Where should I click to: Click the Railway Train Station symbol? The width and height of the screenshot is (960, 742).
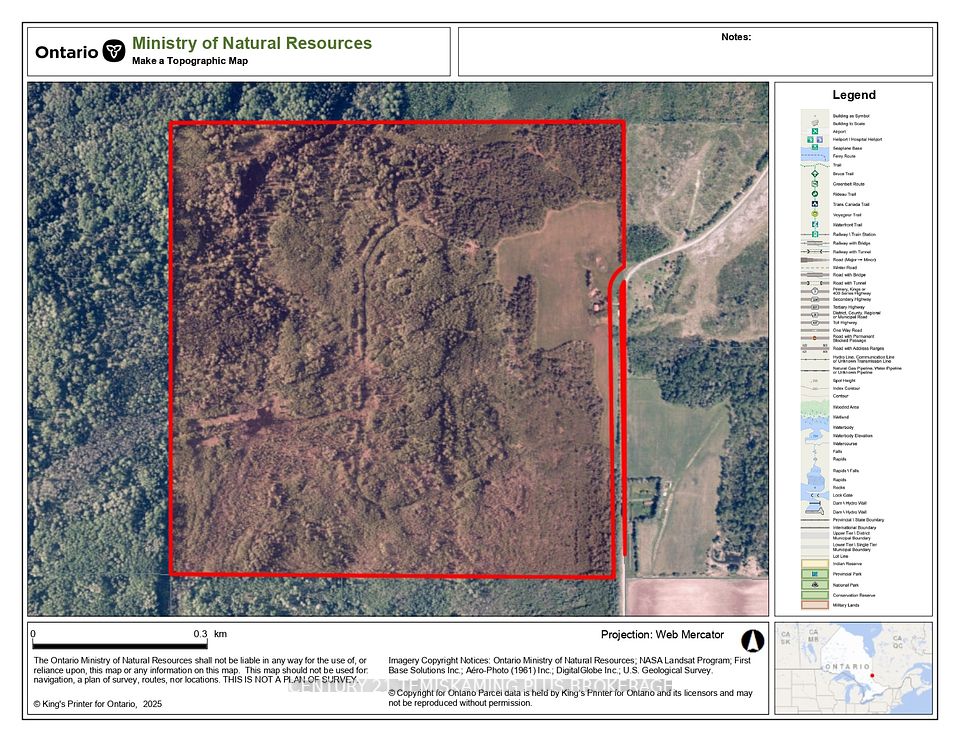click(815, 234)
